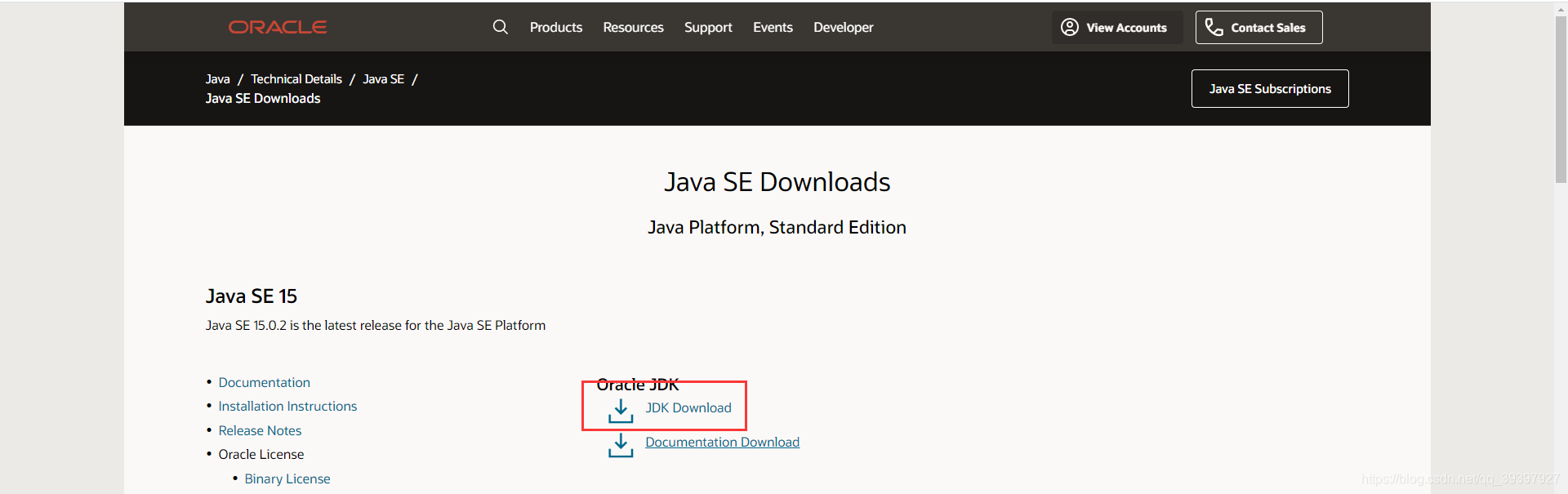Open the Release Notes link

[x=260, y=430]
